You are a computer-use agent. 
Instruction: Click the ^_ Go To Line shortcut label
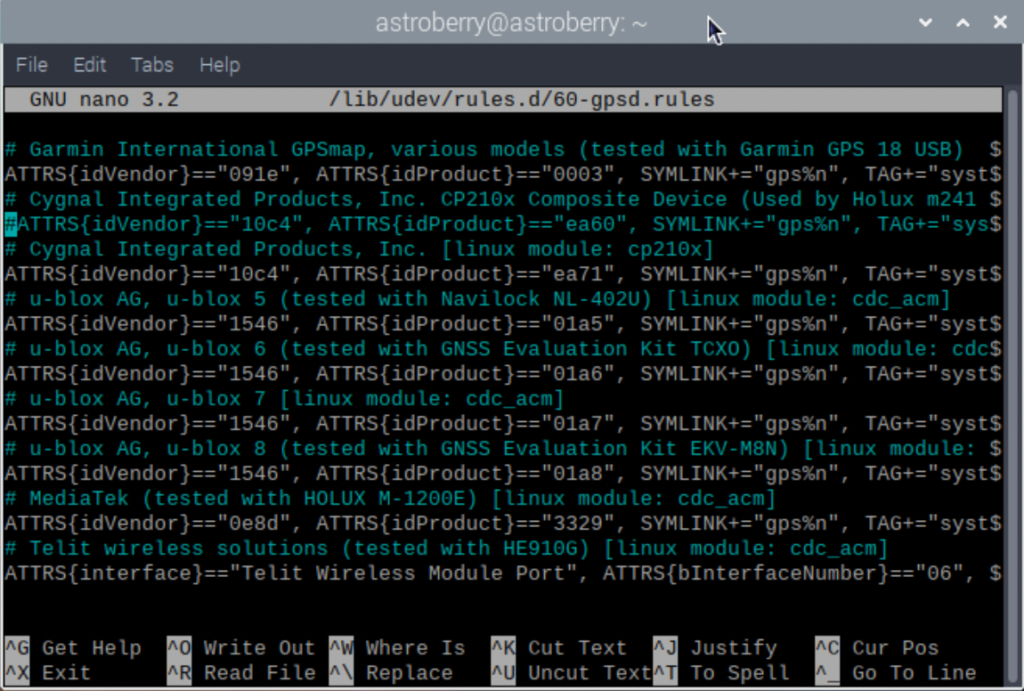click(896, 673)
